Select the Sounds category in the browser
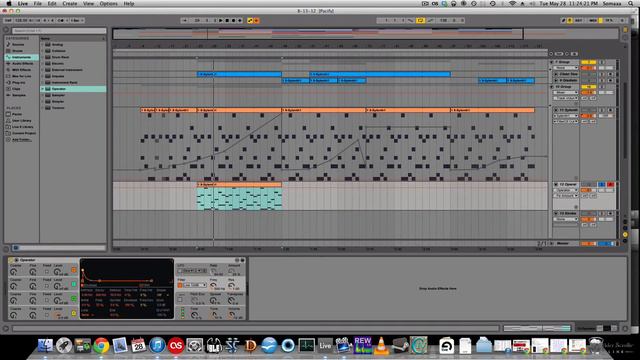The width and height of the screenshot is (640, 360). (x=18, y=44)
